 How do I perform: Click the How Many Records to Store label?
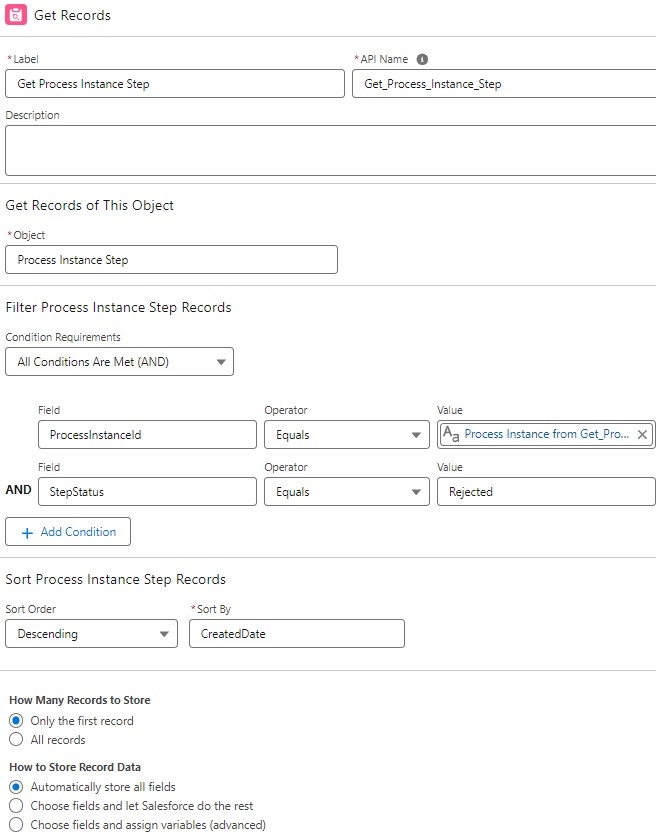point(80,700)
